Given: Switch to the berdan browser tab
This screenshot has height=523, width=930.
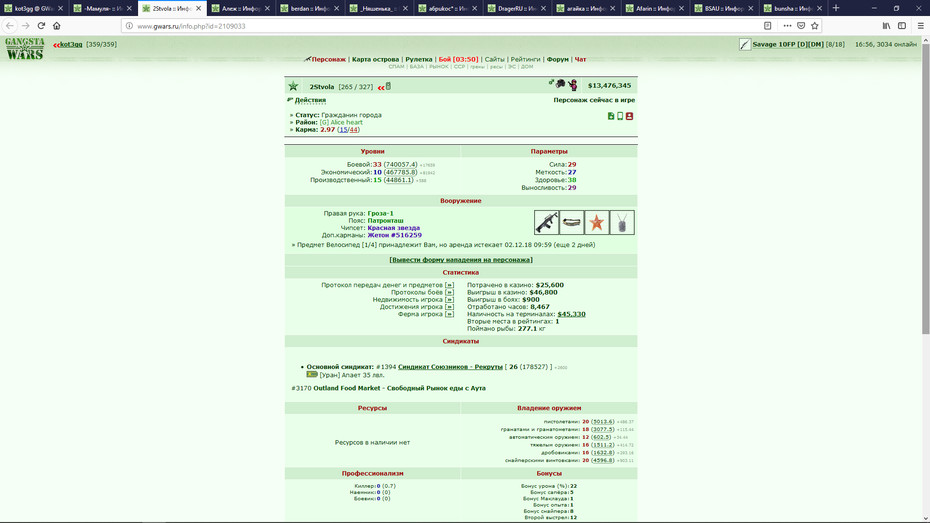Looking at the screenshot, I should coord(310,8).
